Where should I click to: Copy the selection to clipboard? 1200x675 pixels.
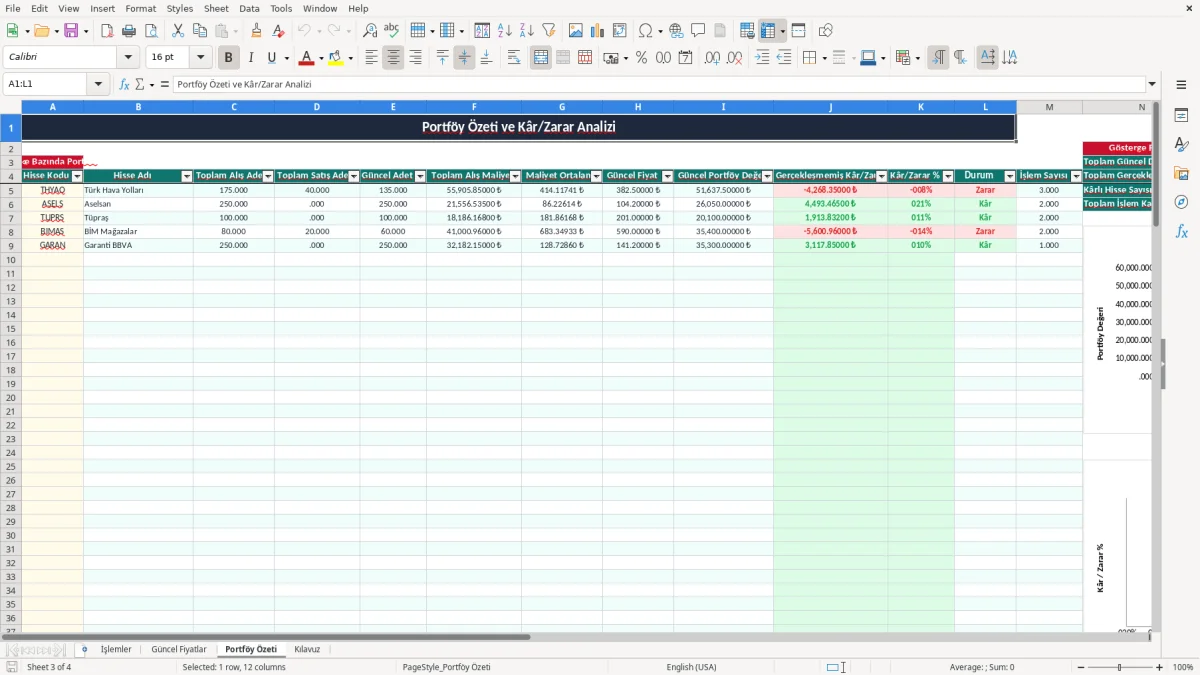click(x=200, y=31)
